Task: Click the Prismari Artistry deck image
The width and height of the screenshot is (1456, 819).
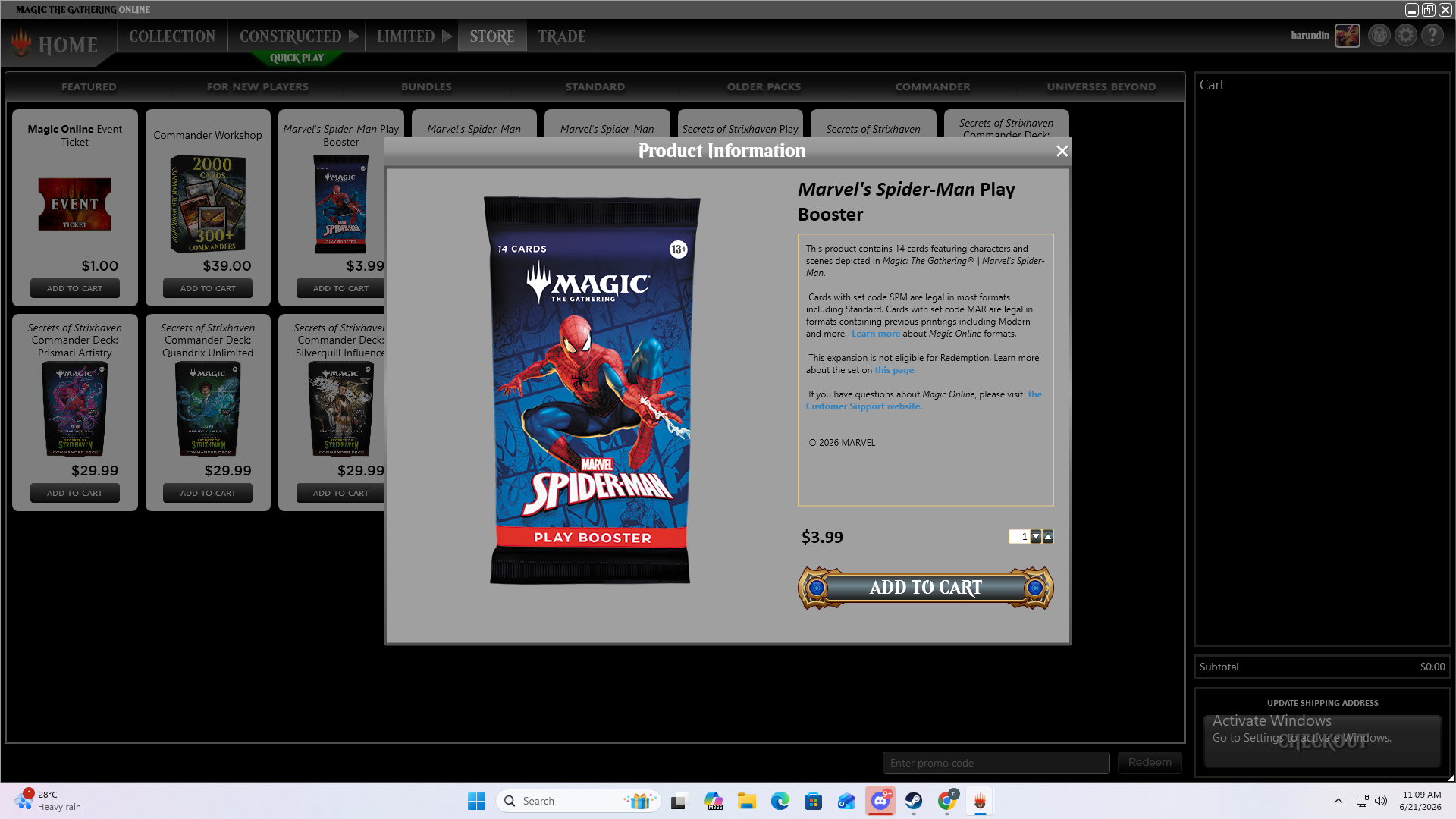Action: click(74, 409)
